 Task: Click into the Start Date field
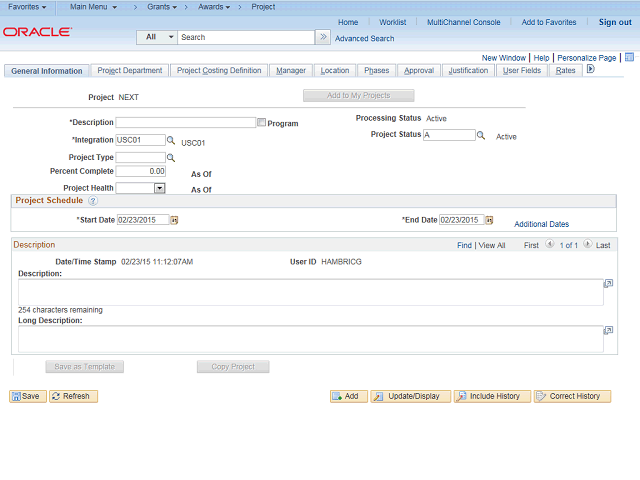[143, 220]
